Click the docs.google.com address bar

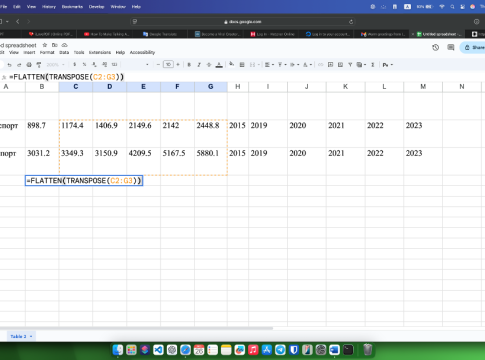243,22
